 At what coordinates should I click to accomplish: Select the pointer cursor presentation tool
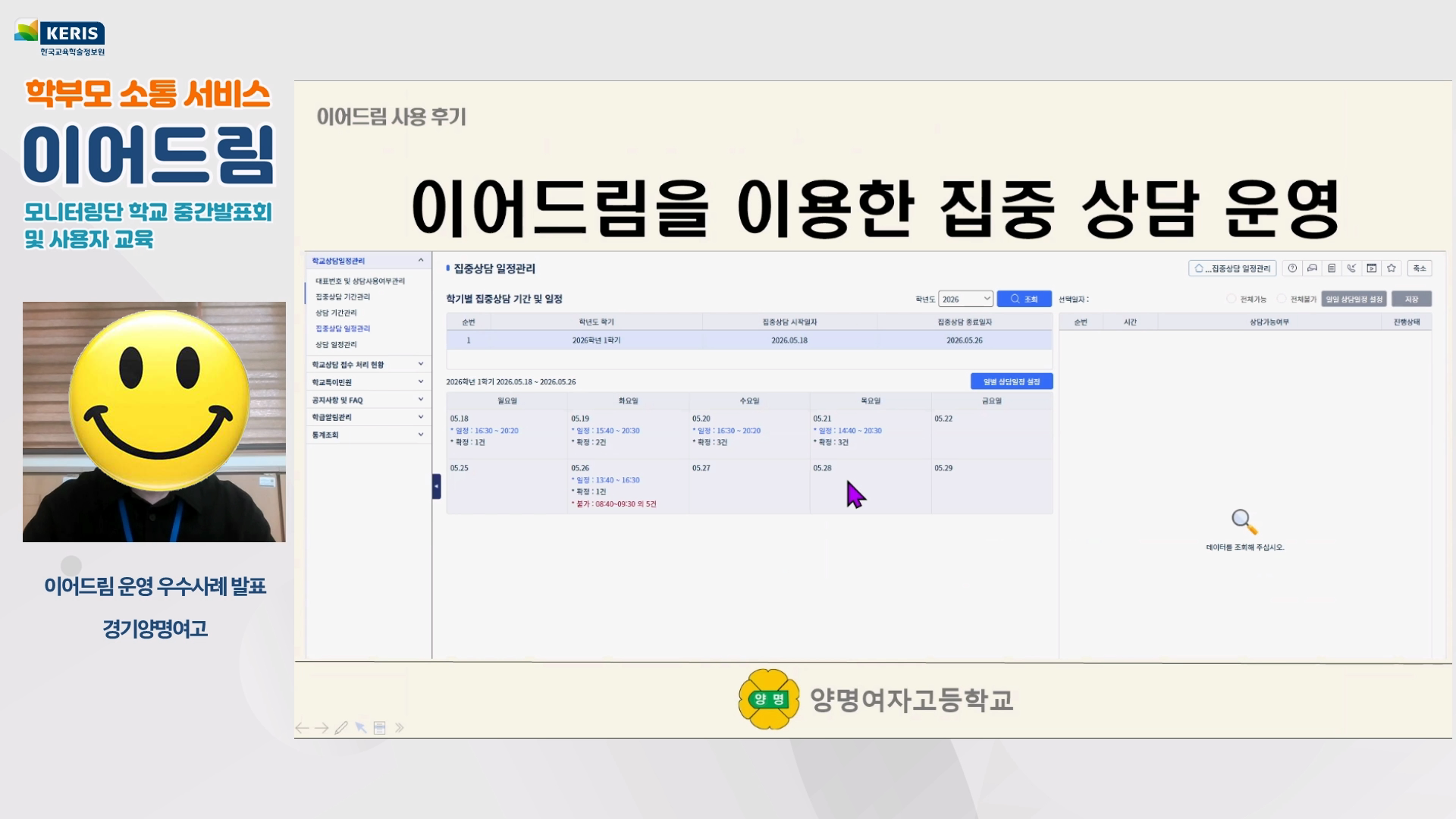tap(361, 728)
